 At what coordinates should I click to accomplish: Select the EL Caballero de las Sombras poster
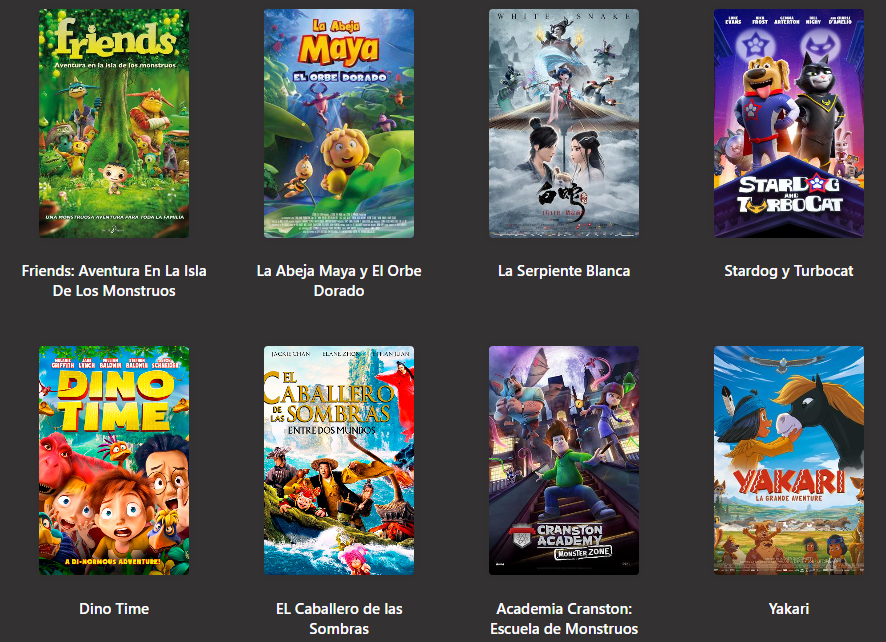click(338, 461)
